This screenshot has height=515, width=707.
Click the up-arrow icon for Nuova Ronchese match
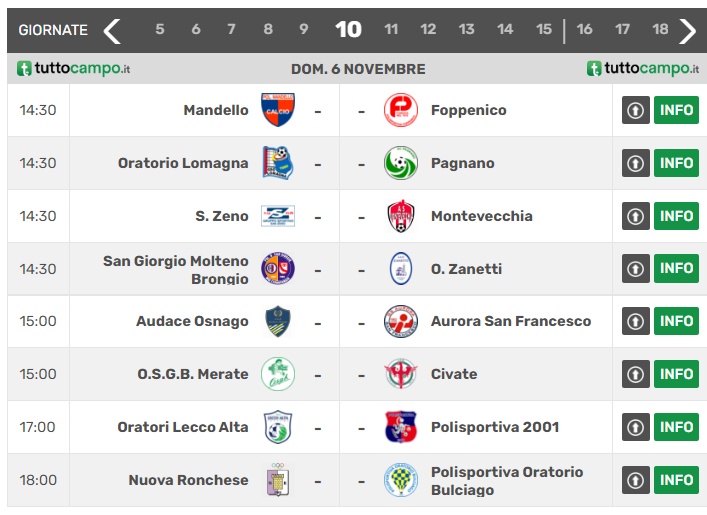click(636, 480)
